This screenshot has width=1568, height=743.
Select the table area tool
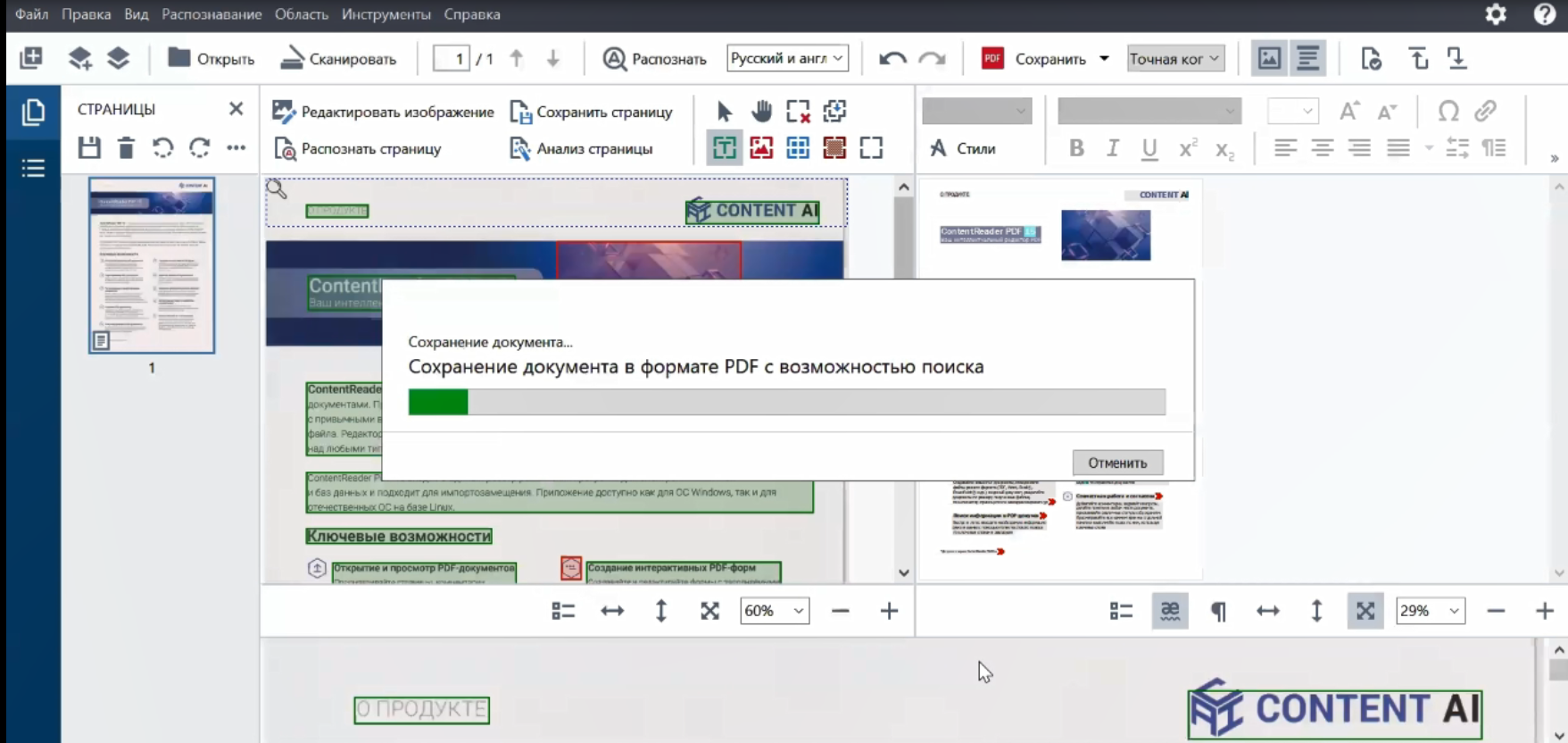tap(798, 147)
